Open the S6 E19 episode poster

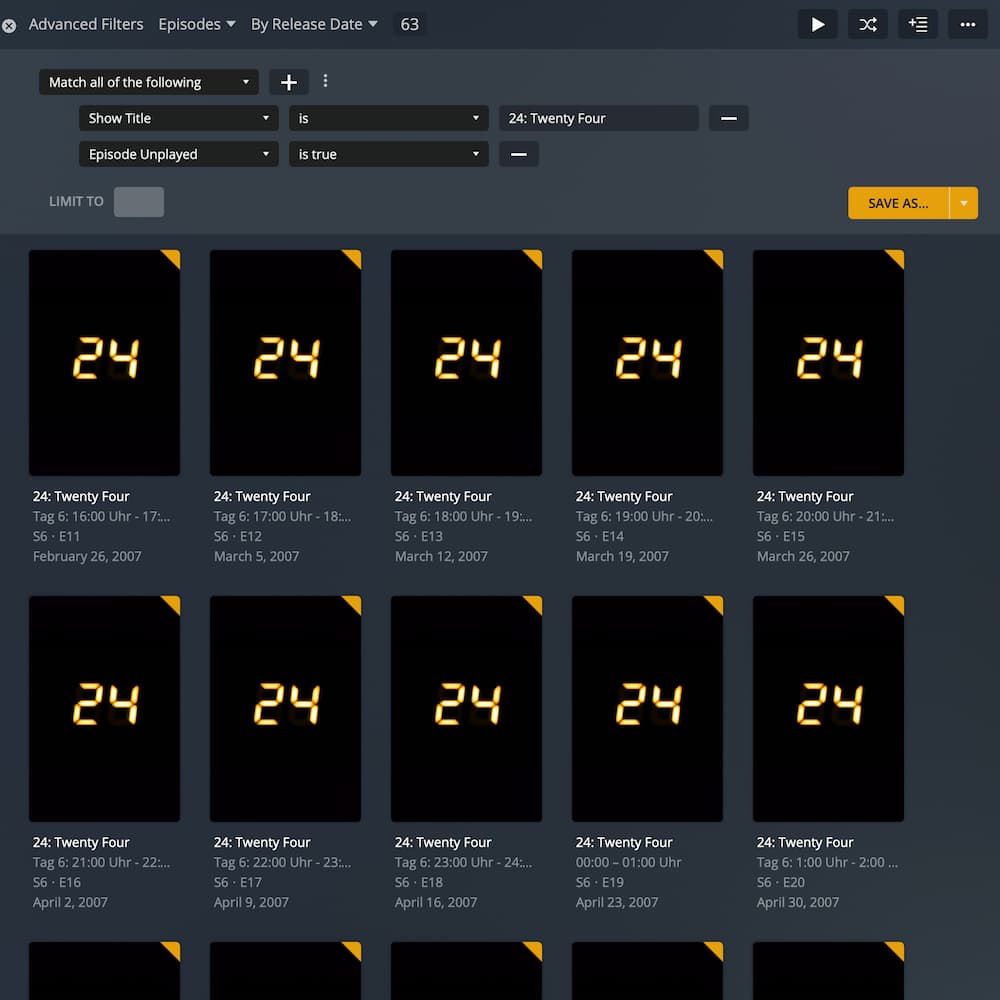(647, 709)
